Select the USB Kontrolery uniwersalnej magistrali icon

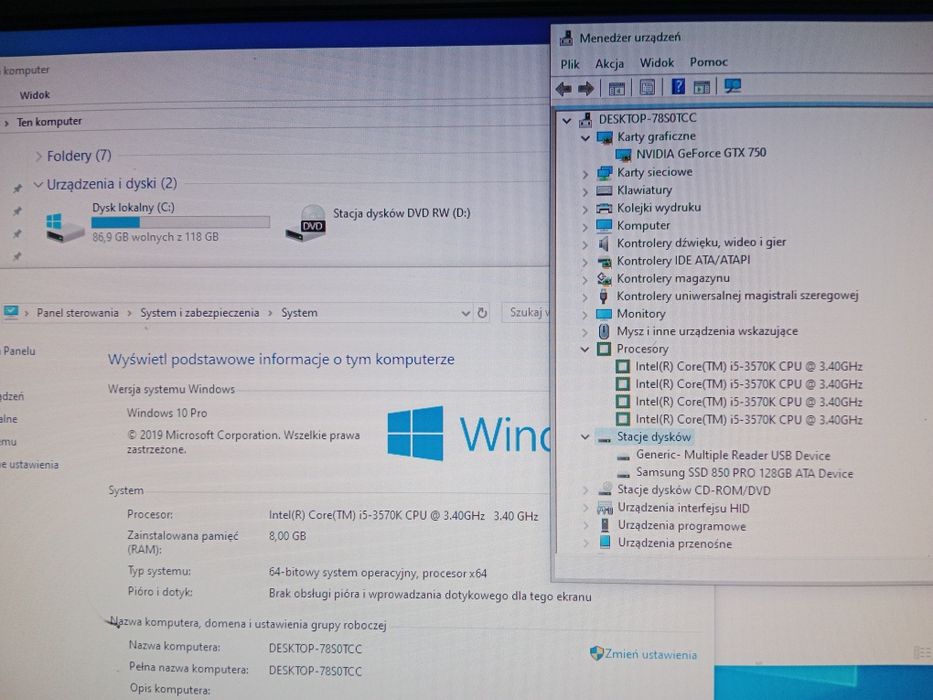603,296
